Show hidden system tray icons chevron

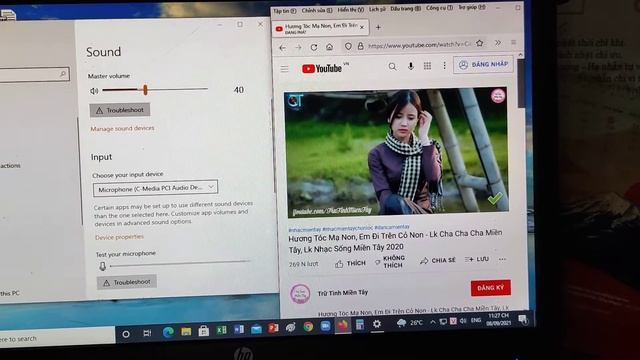coord(433,322)
